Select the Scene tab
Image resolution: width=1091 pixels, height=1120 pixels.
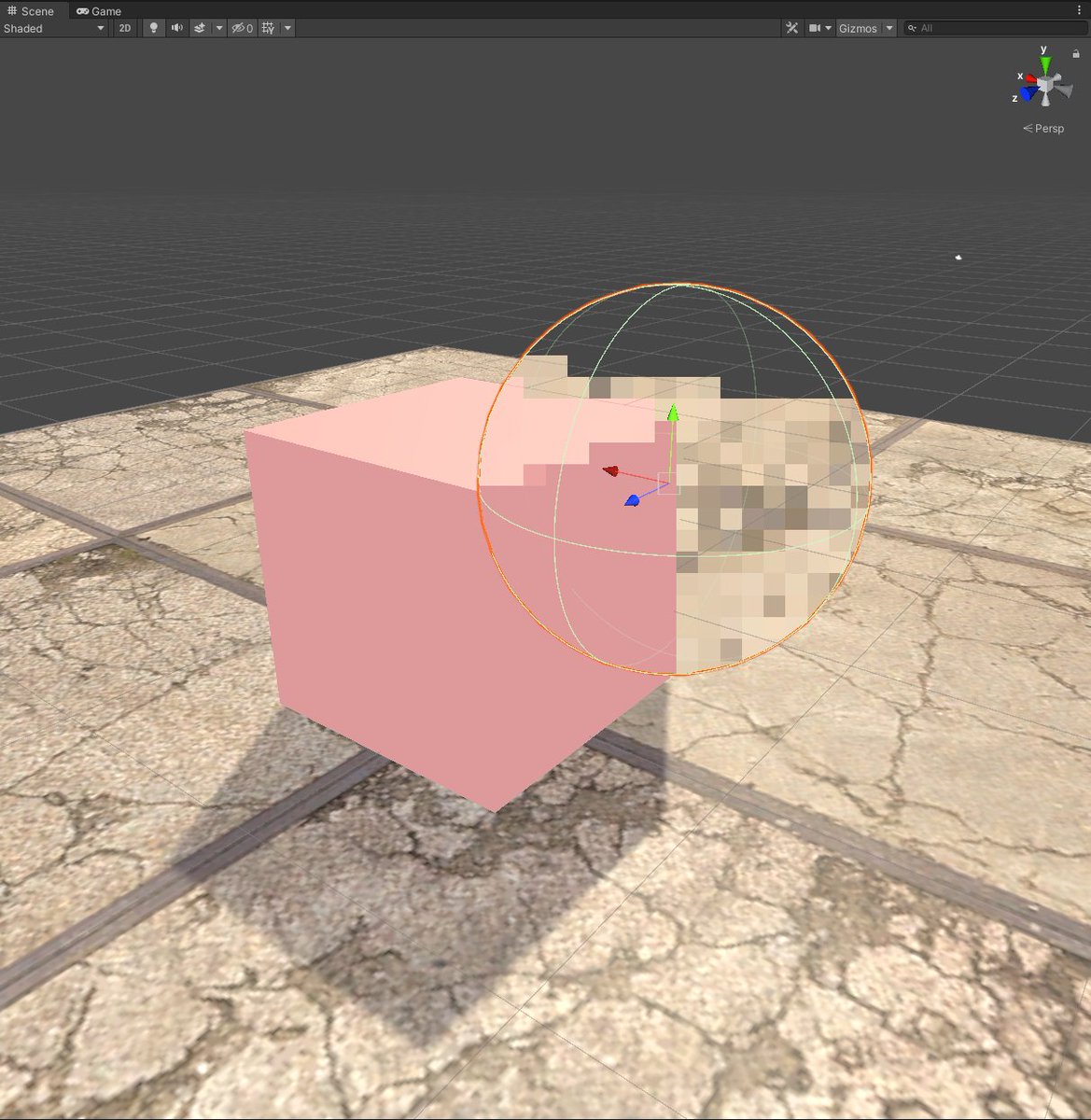pos(32,10)
